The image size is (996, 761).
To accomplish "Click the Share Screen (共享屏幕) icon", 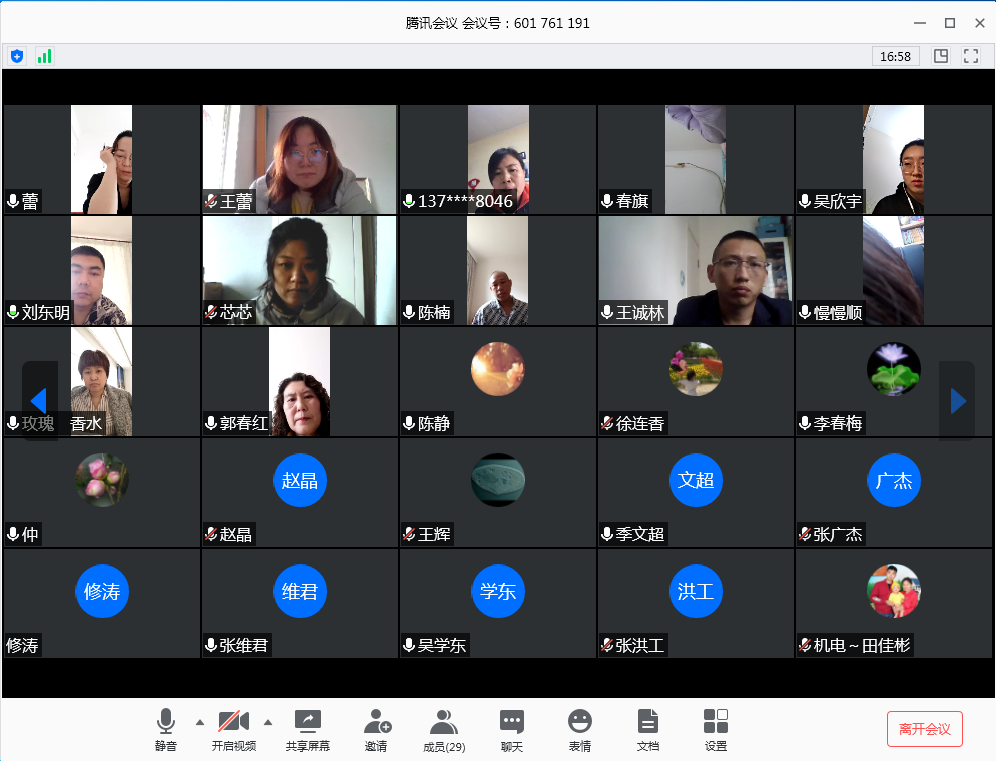I will [x=308, y=729].
